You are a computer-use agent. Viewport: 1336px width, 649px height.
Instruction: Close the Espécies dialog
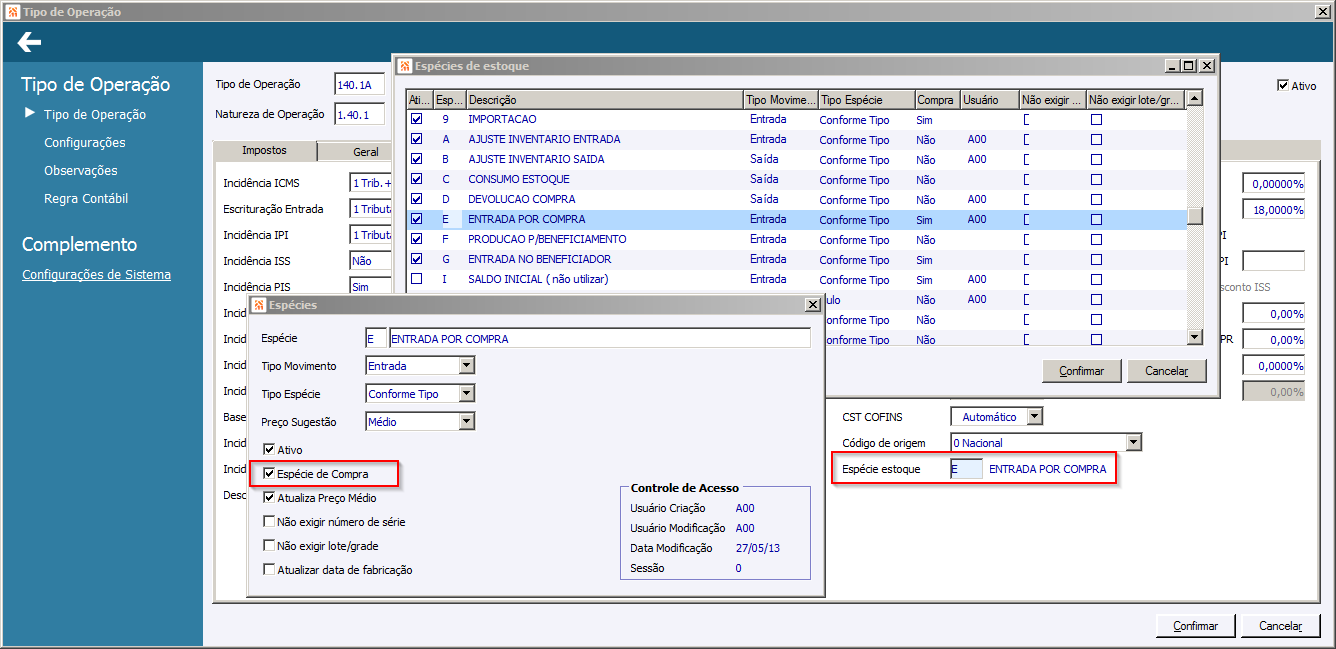[811, 305]
